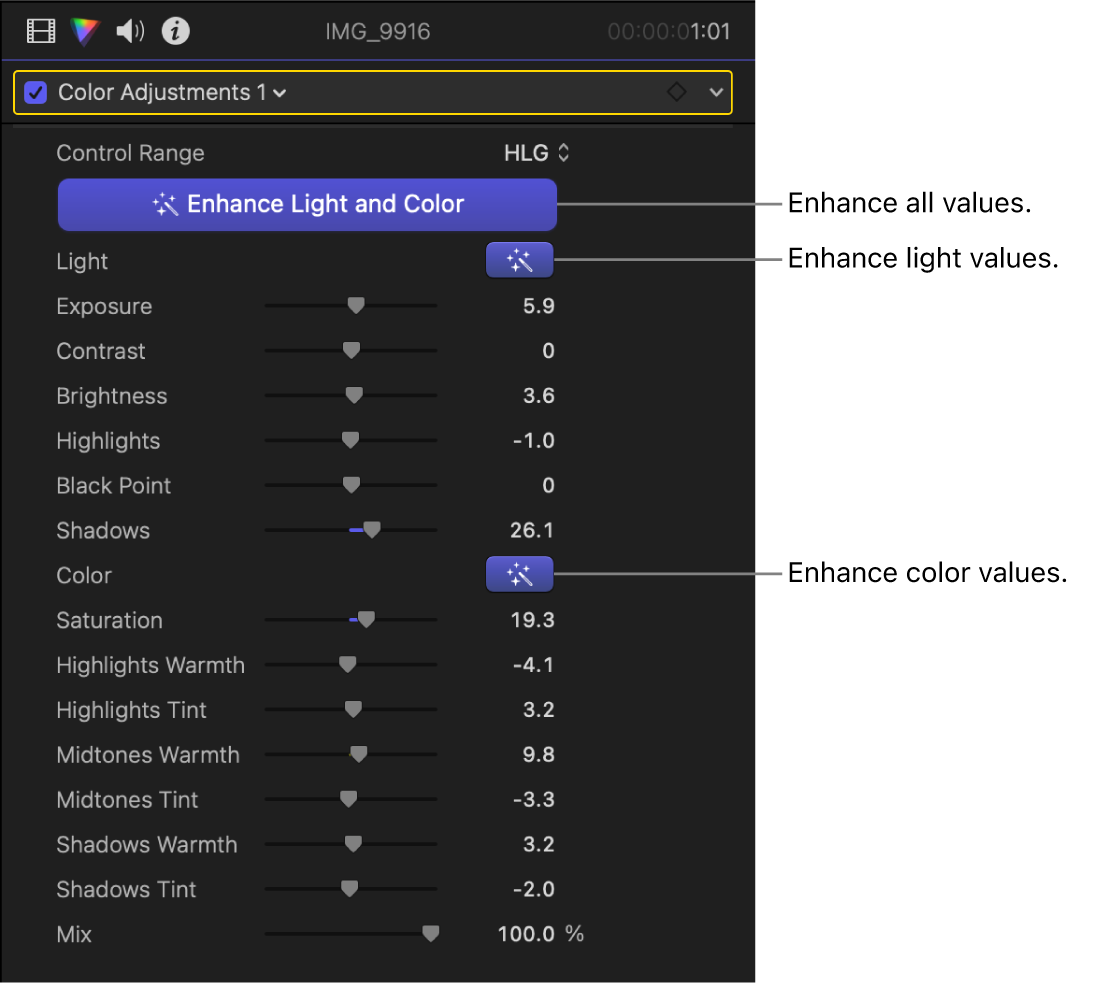Click the IMG_9916 title

tap(377, 31)
